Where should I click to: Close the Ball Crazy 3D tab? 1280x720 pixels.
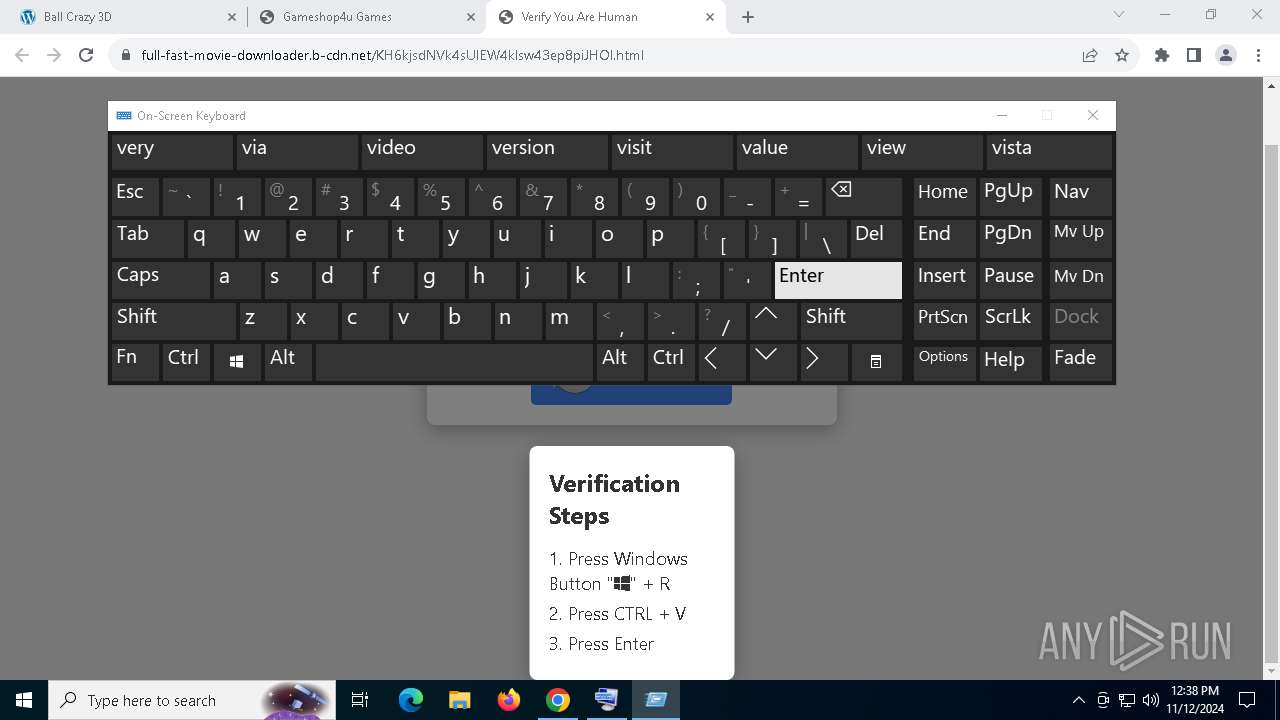click(x=232, y=17)
